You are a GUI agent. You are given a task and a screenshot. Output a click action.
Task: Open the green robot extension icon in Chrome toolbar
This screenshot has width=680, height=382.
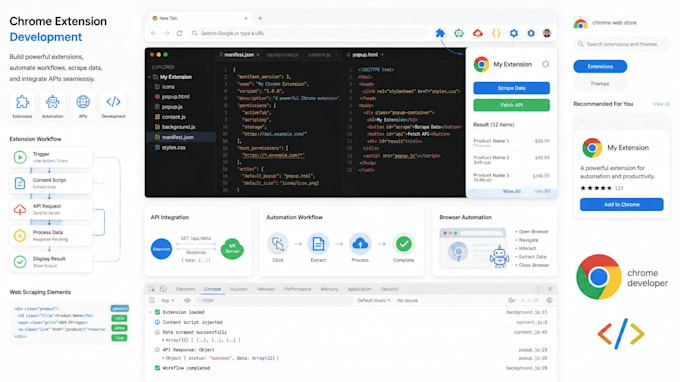coord(459,33)
